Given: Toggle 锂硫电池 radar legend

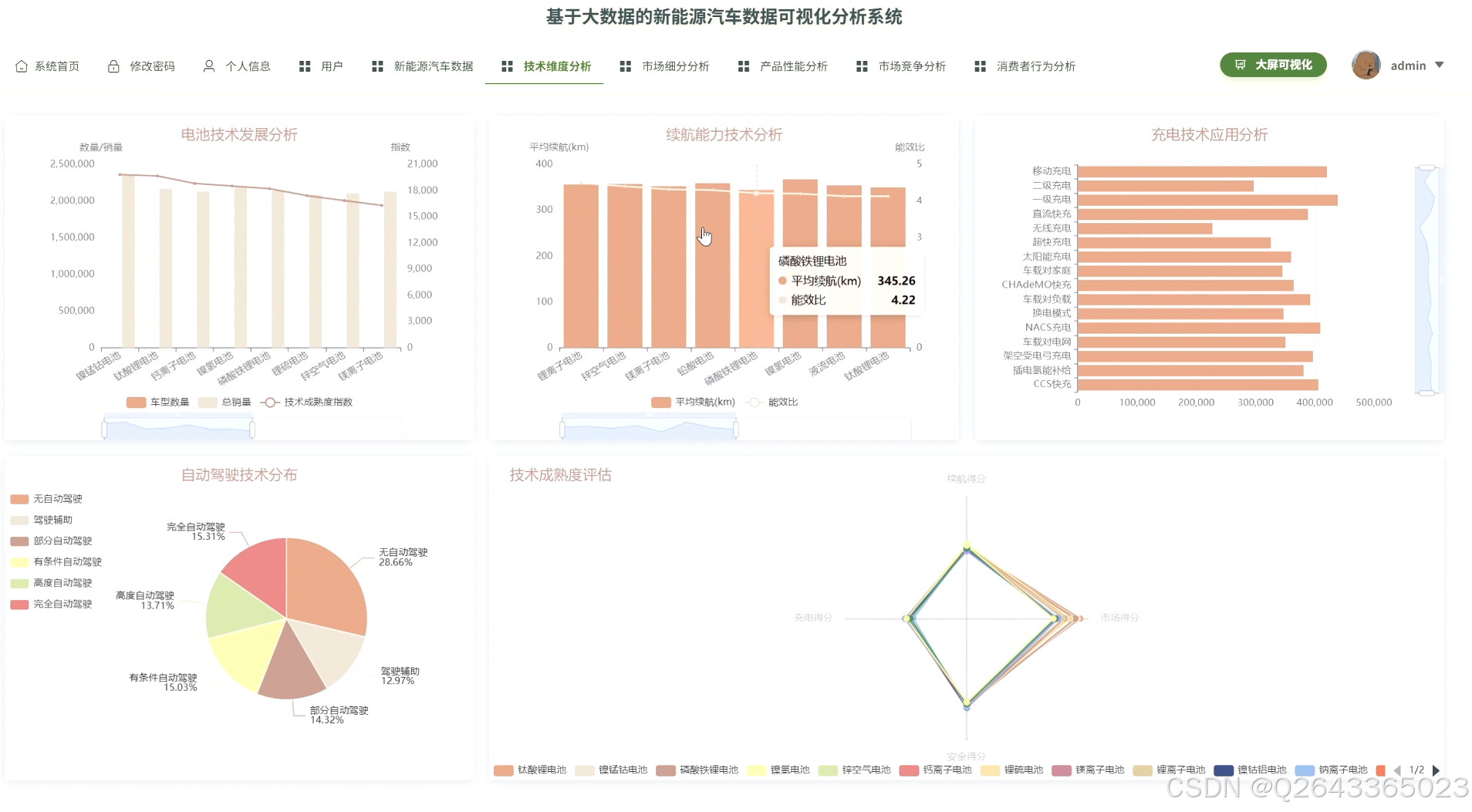Looking at the screenshot, I should 1012,770.
